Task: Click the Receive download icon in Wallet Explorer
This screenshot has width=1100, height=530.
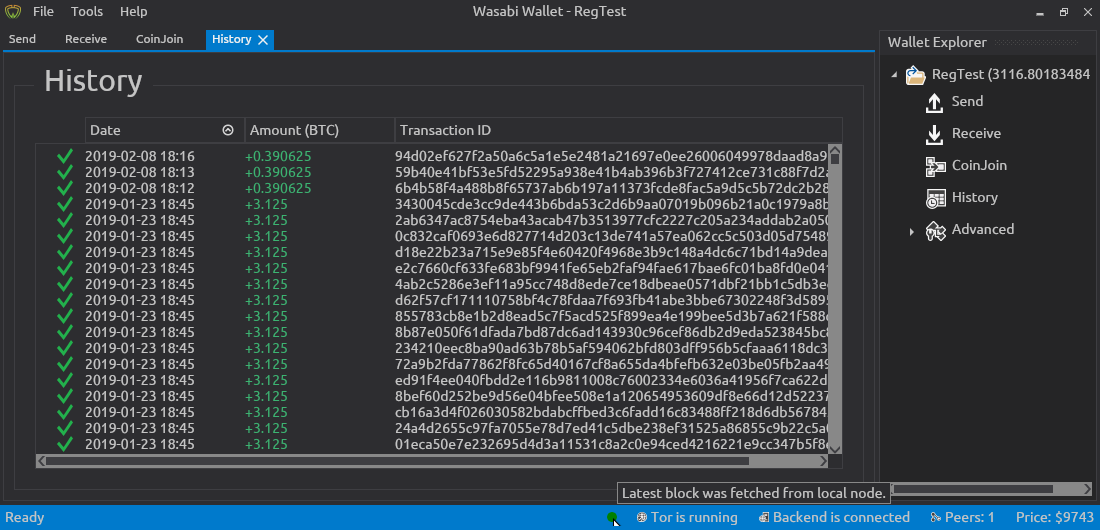Action: tap(934, 134)
